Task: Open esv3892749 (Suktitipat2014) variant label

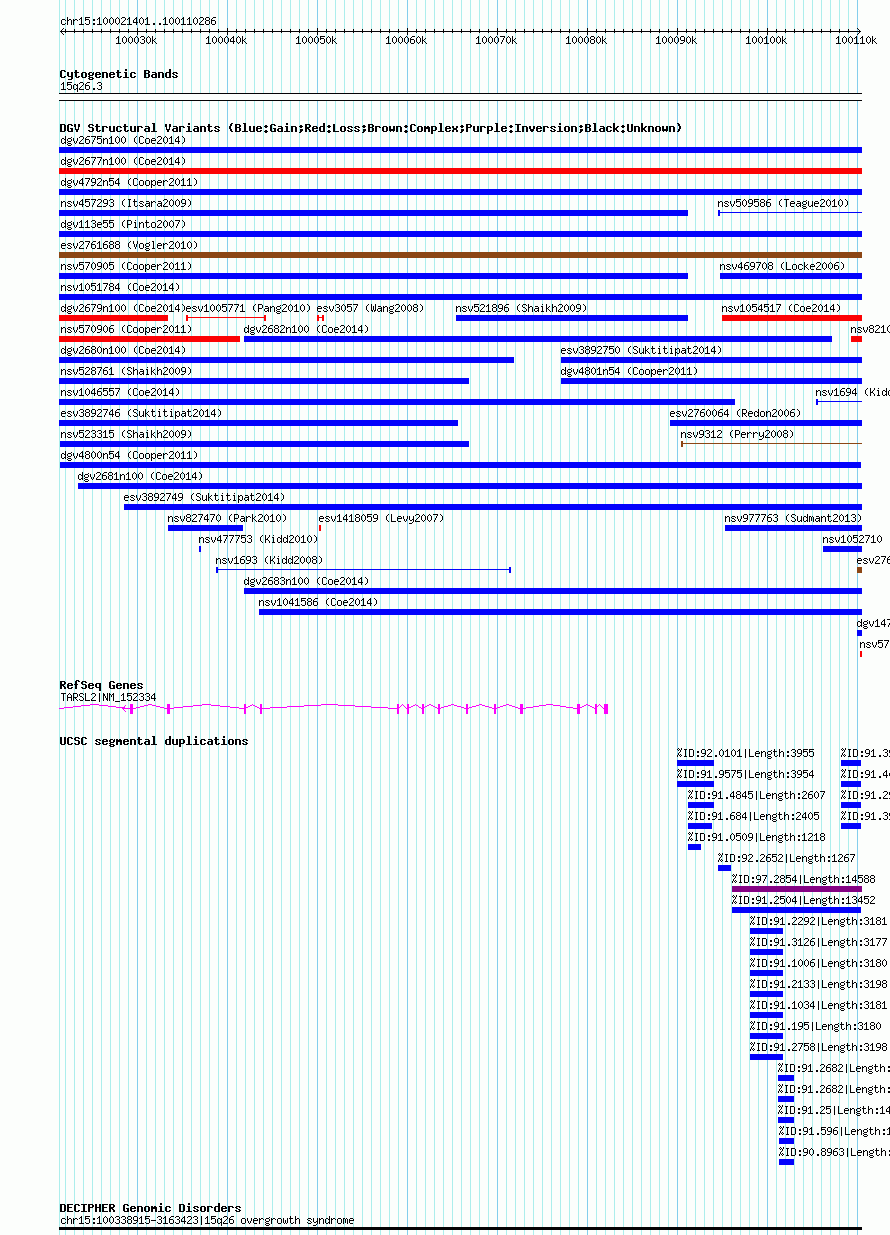Action: tap(204, 497)
